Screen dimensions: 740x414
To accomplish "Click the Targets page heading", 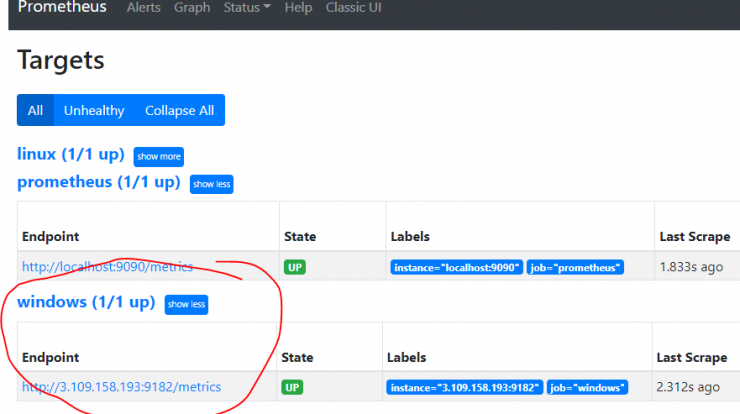I will (x=61, y=60).
